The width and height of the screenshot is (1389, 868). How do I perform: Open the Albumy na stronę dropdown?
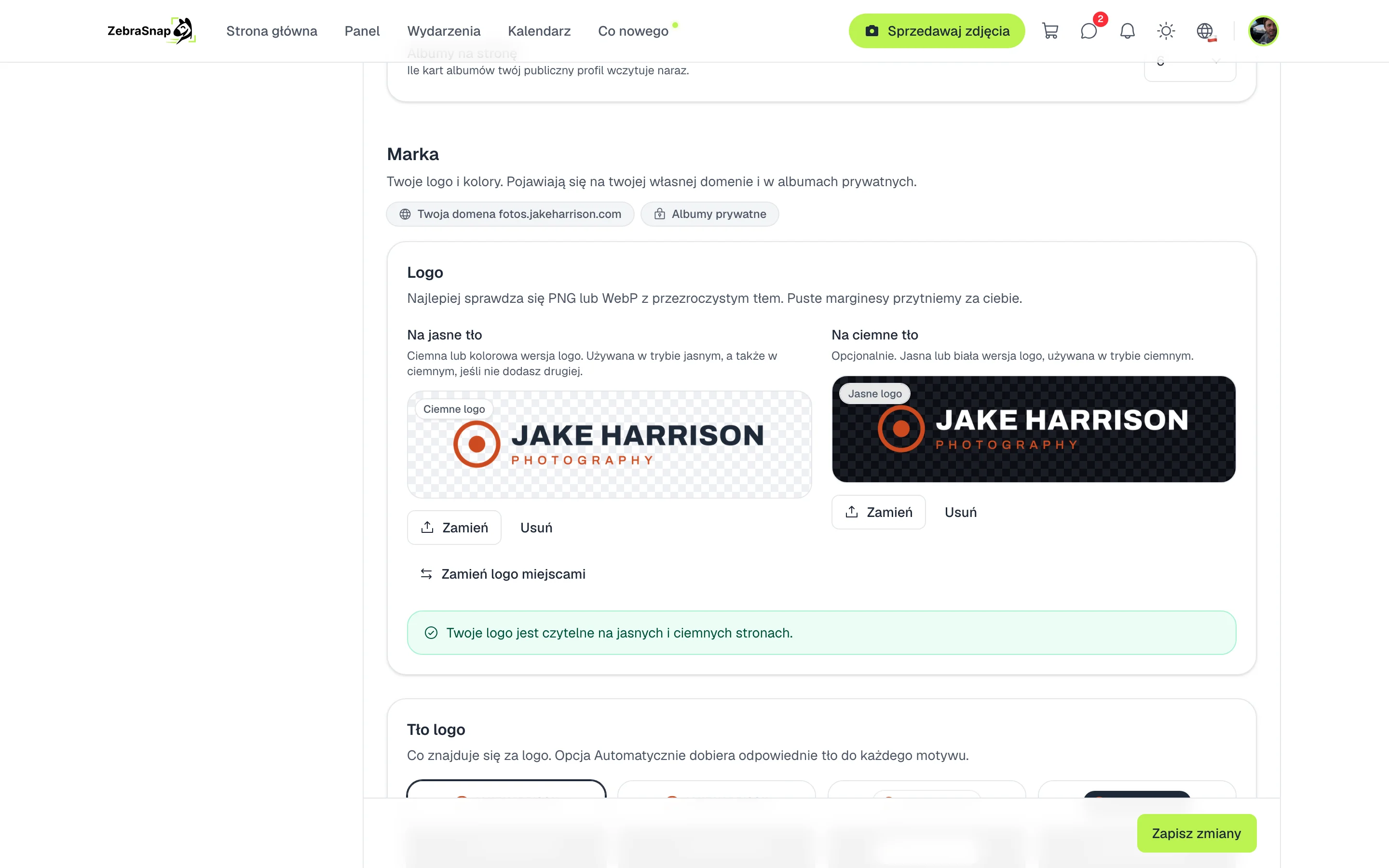pos(1190,64)
